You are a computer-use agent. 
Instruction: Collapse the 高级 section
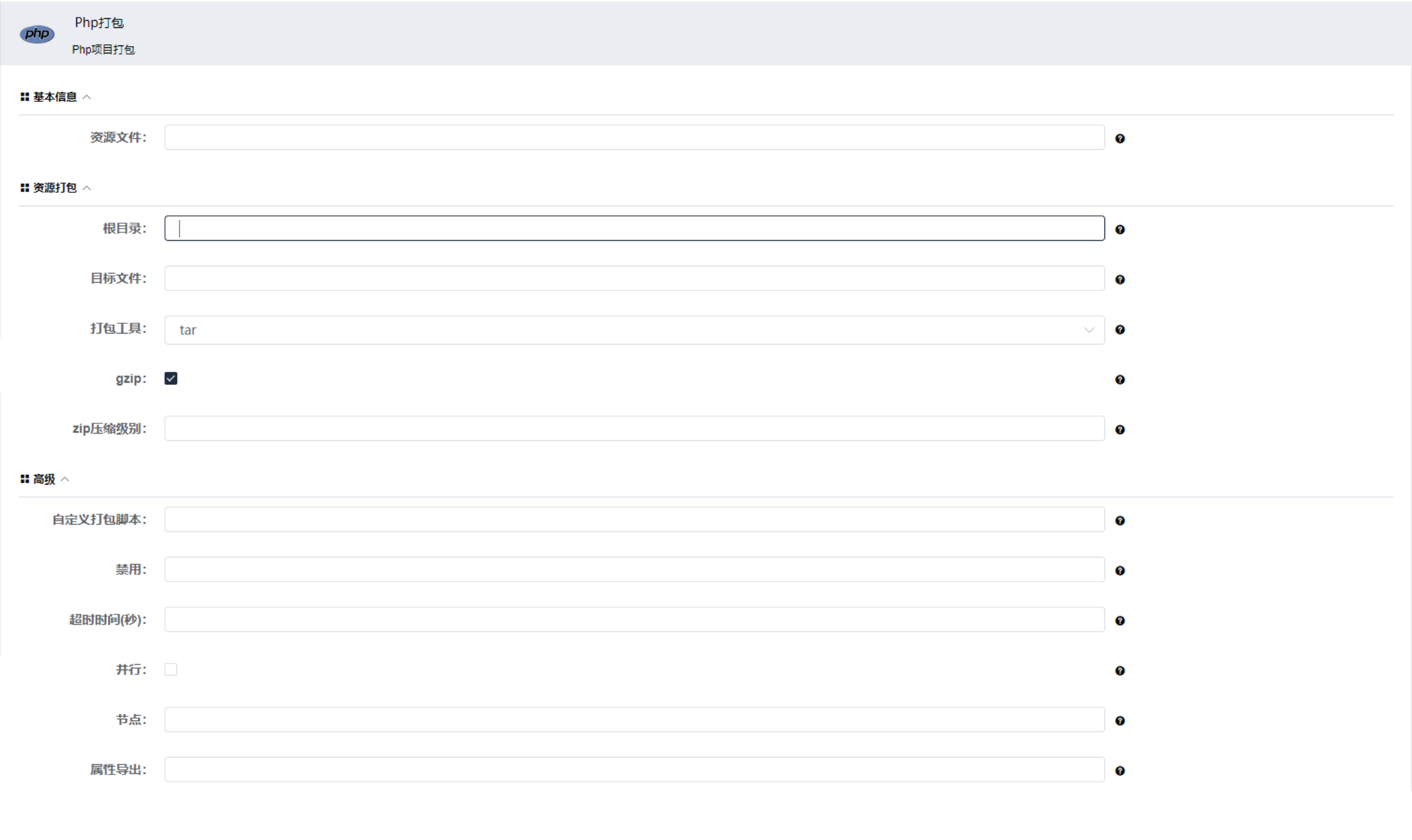66,479
